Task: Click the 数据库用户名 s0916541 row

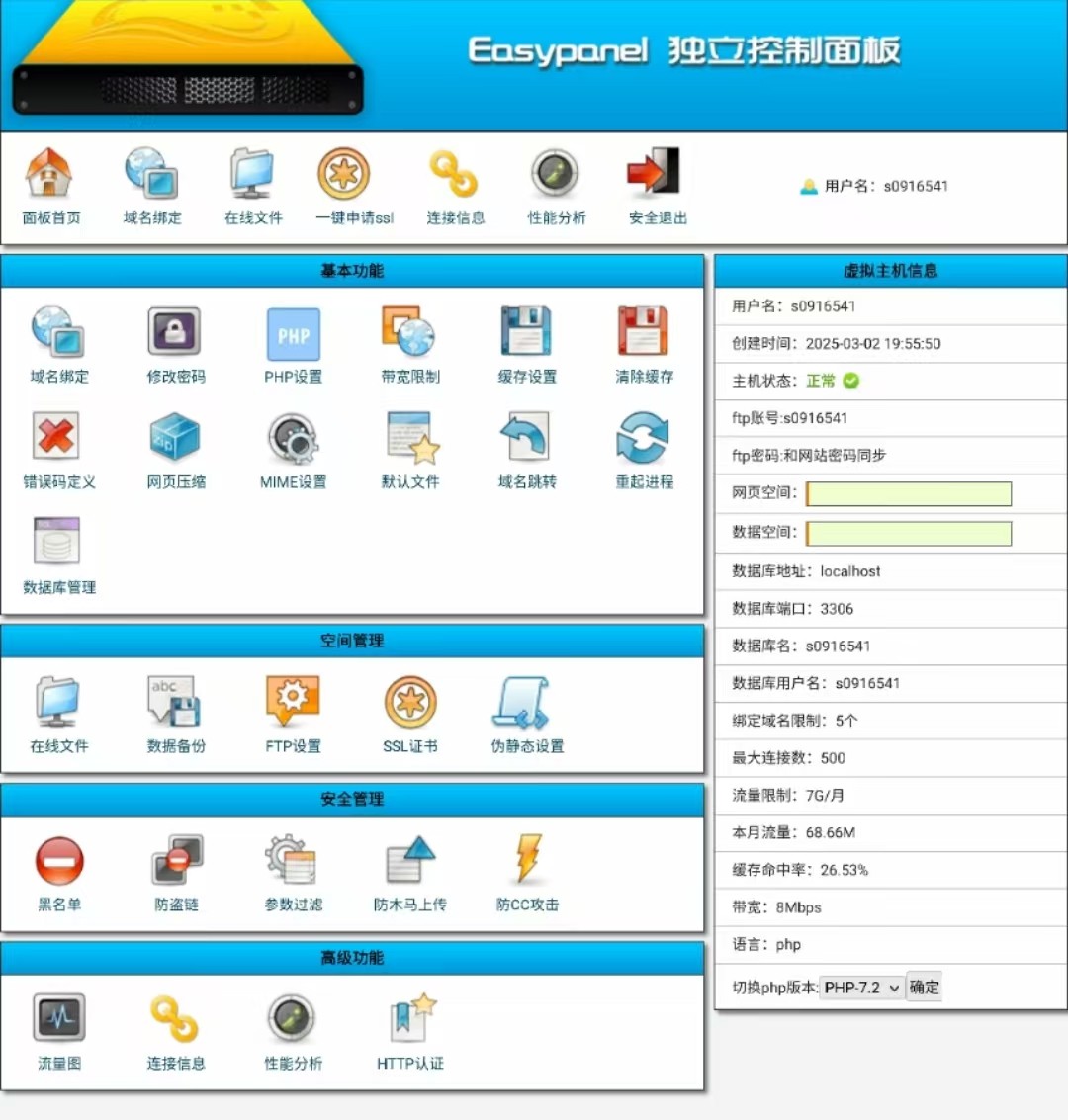Action: [891, 684]
